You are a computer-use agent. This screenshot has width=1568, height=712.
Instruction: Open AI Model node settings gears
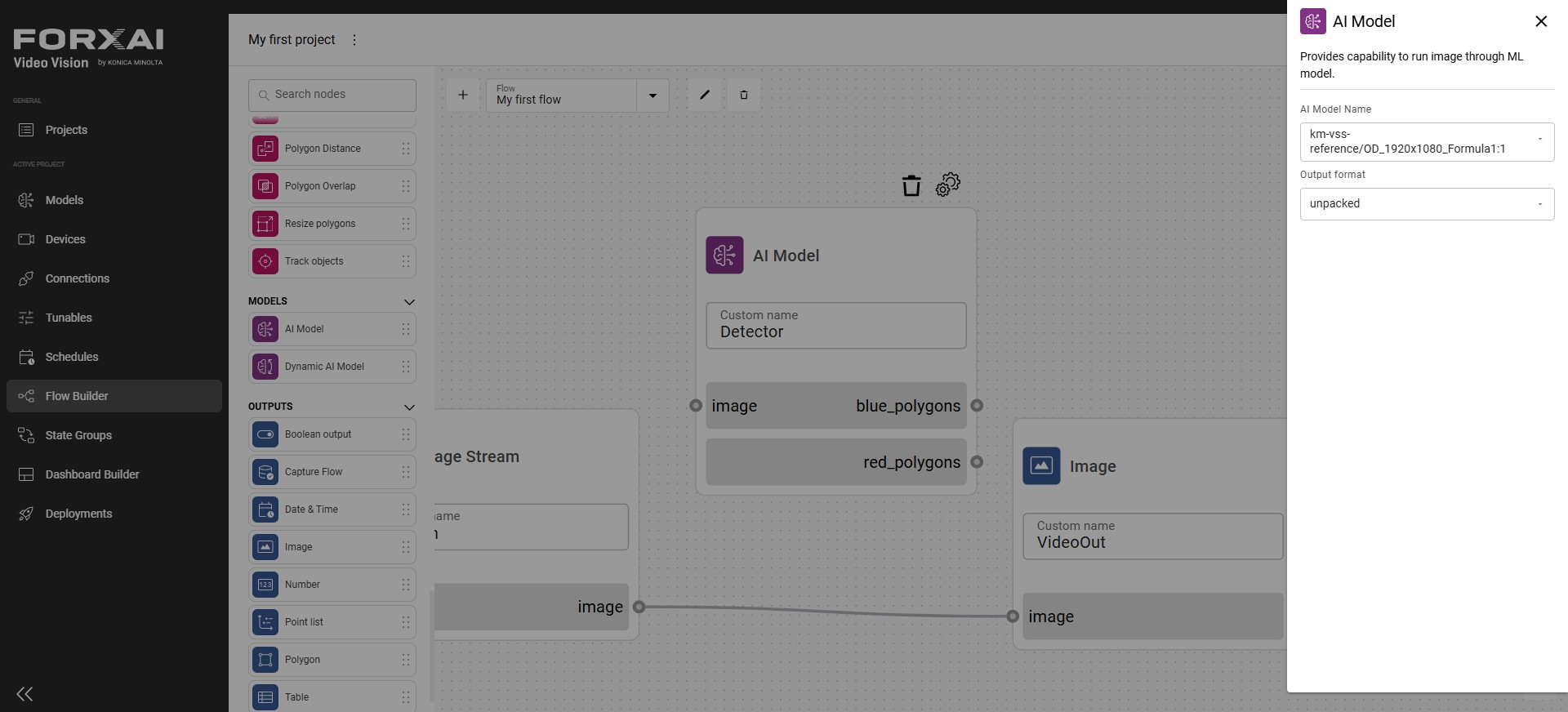(948, 185)
